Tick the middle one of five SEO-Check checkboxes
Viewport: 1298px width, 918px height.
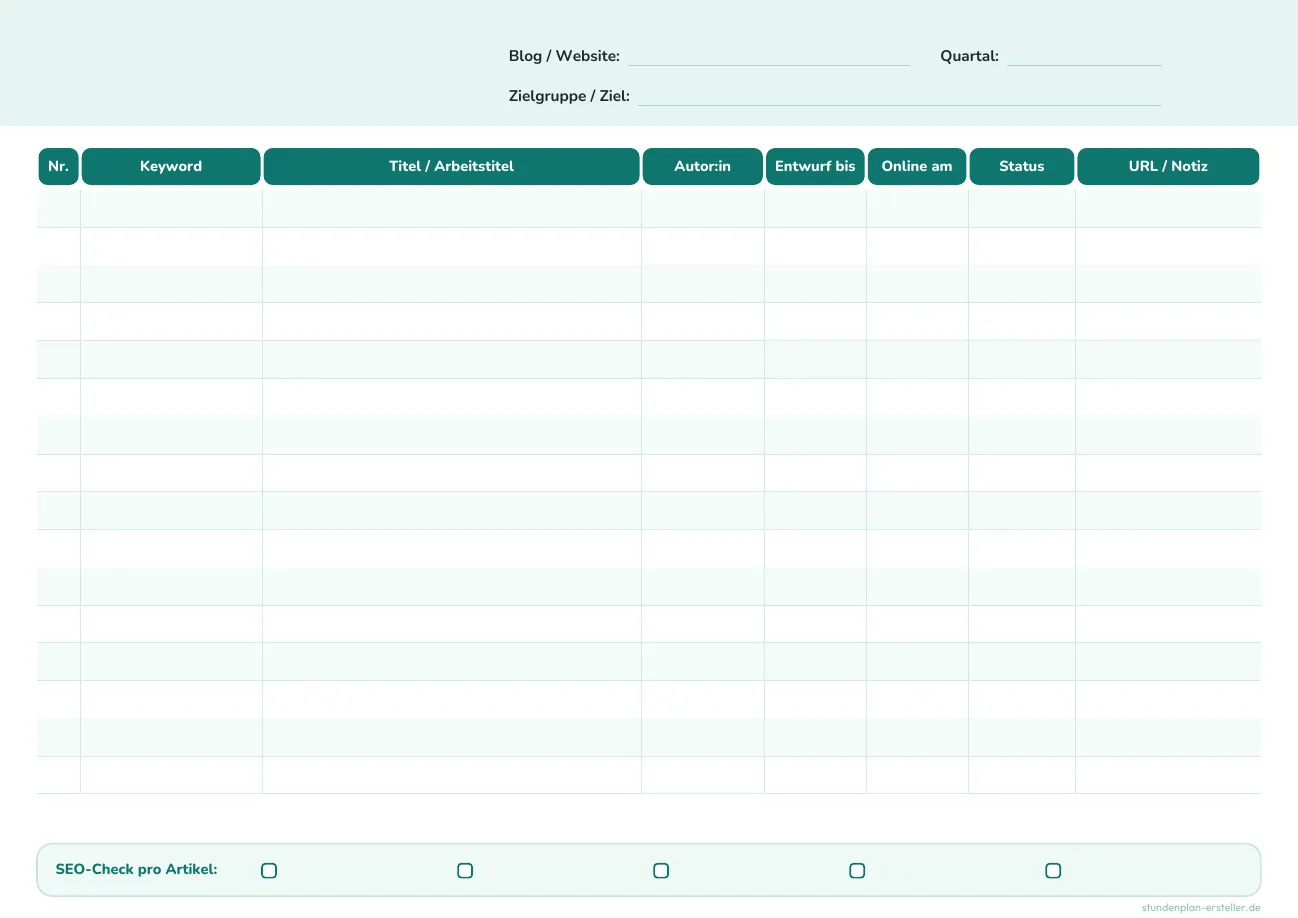(x=661, y=871)
